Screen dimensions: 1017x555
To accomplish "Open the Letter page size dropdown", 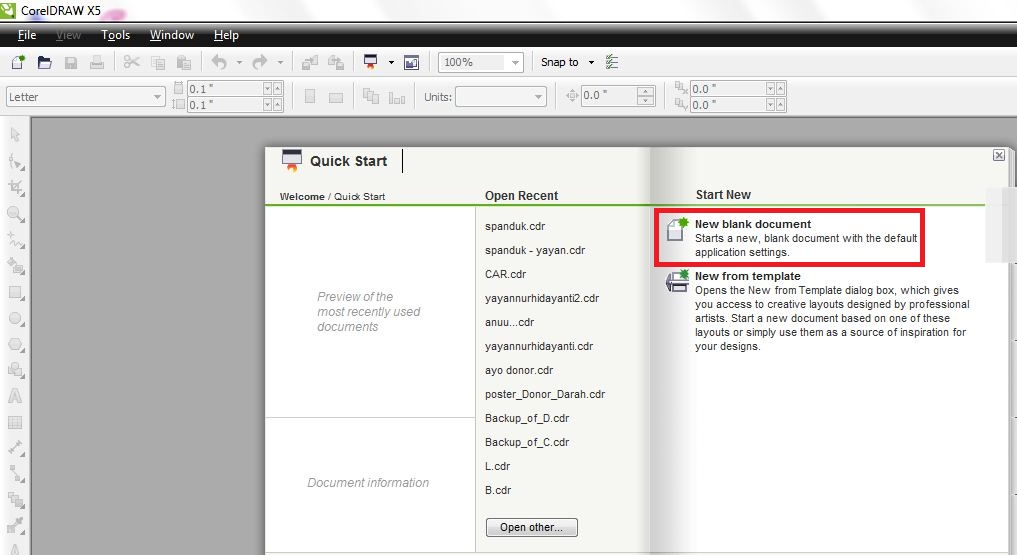I will (157, 97).
